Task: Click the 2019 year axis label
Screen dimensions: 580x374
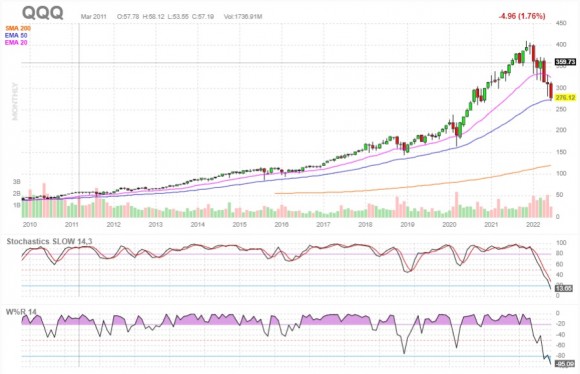Action: (x=407, y=225)
